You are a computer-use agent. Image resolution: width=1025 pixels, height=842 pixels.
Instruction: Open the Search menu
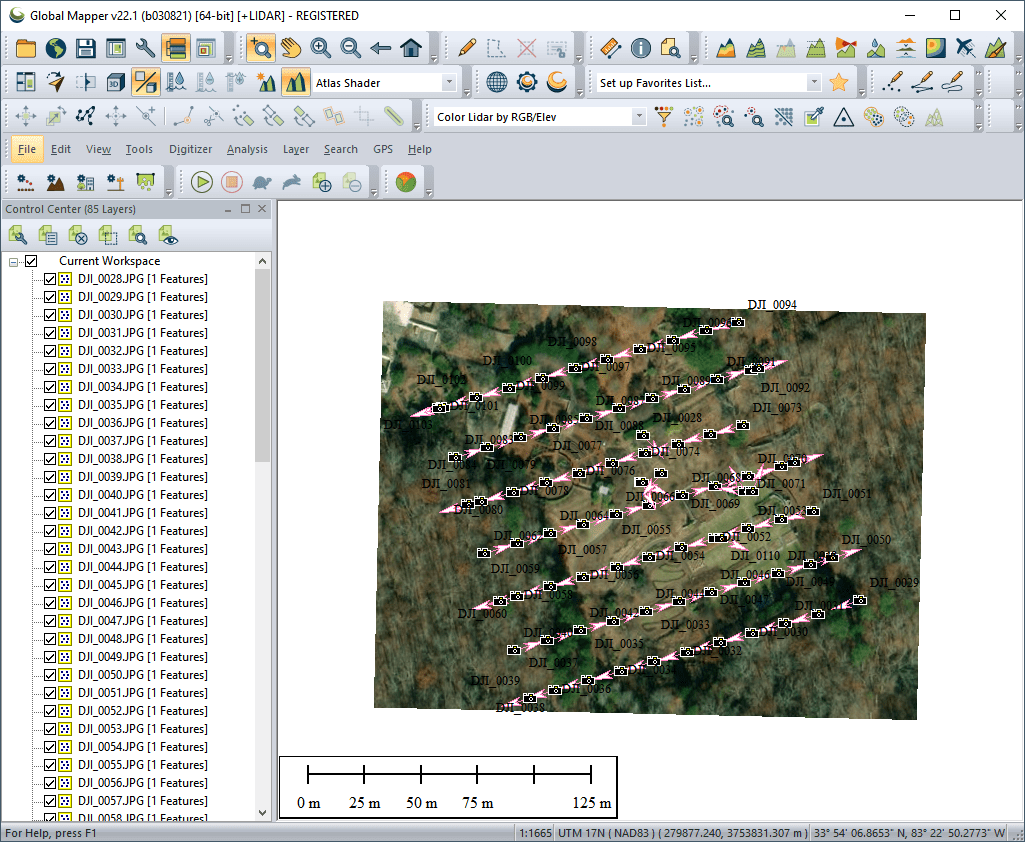[x=341, y=149]
